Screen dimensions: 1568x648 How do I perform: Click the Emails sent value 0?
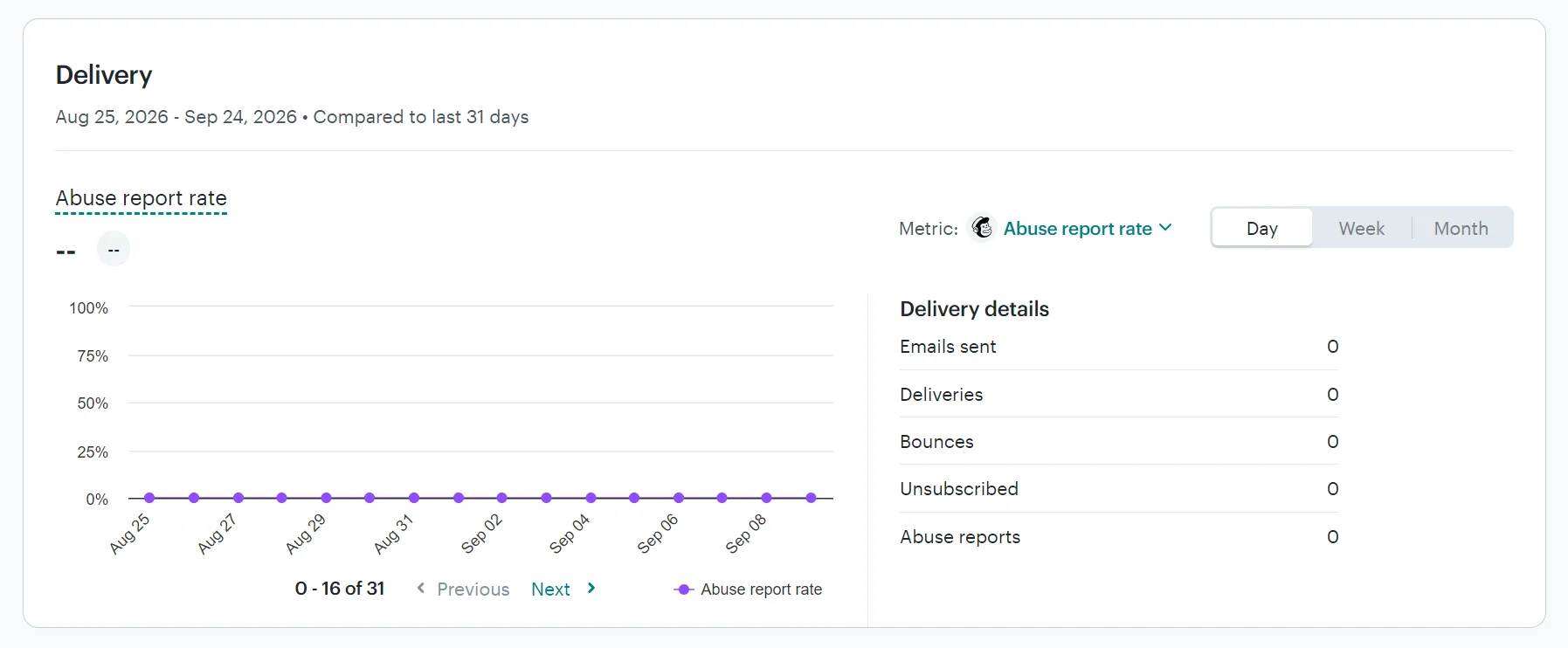(x=1332, y=347)
